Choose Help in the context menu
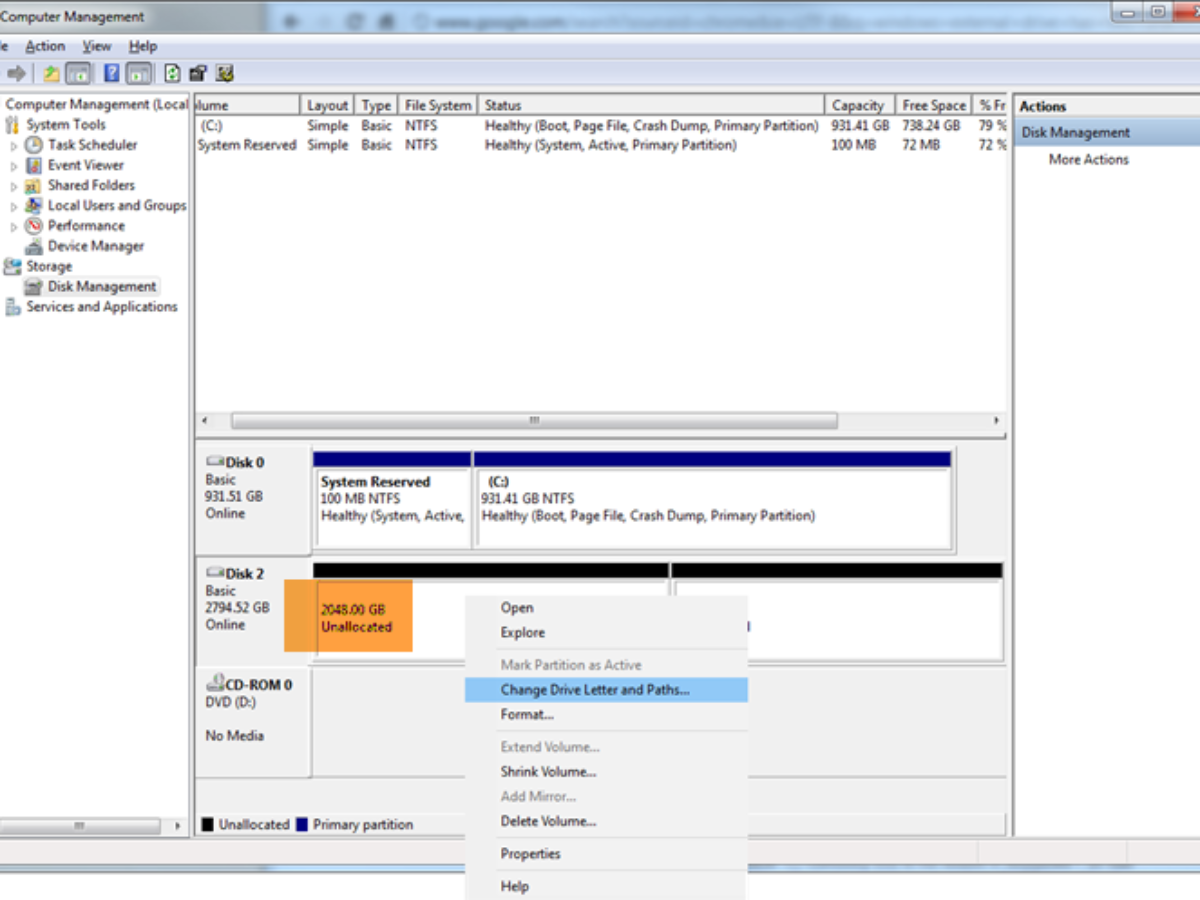Image resolution: width=1200 pixels, height=900 pixels. coord(606,886)
